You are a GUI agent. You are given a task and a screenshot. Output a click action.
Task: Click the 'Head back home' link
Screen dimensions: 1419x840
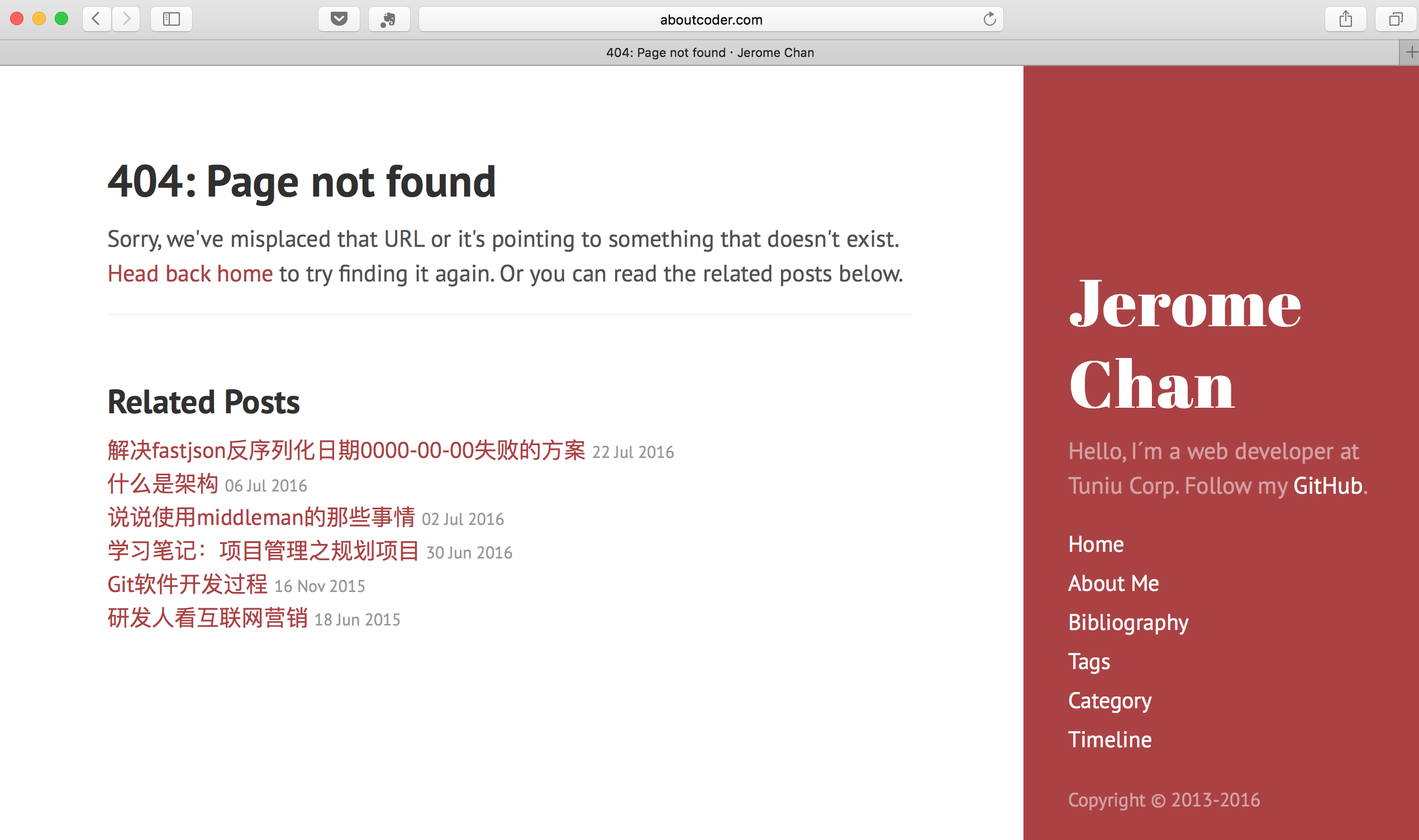click(190, 272)
